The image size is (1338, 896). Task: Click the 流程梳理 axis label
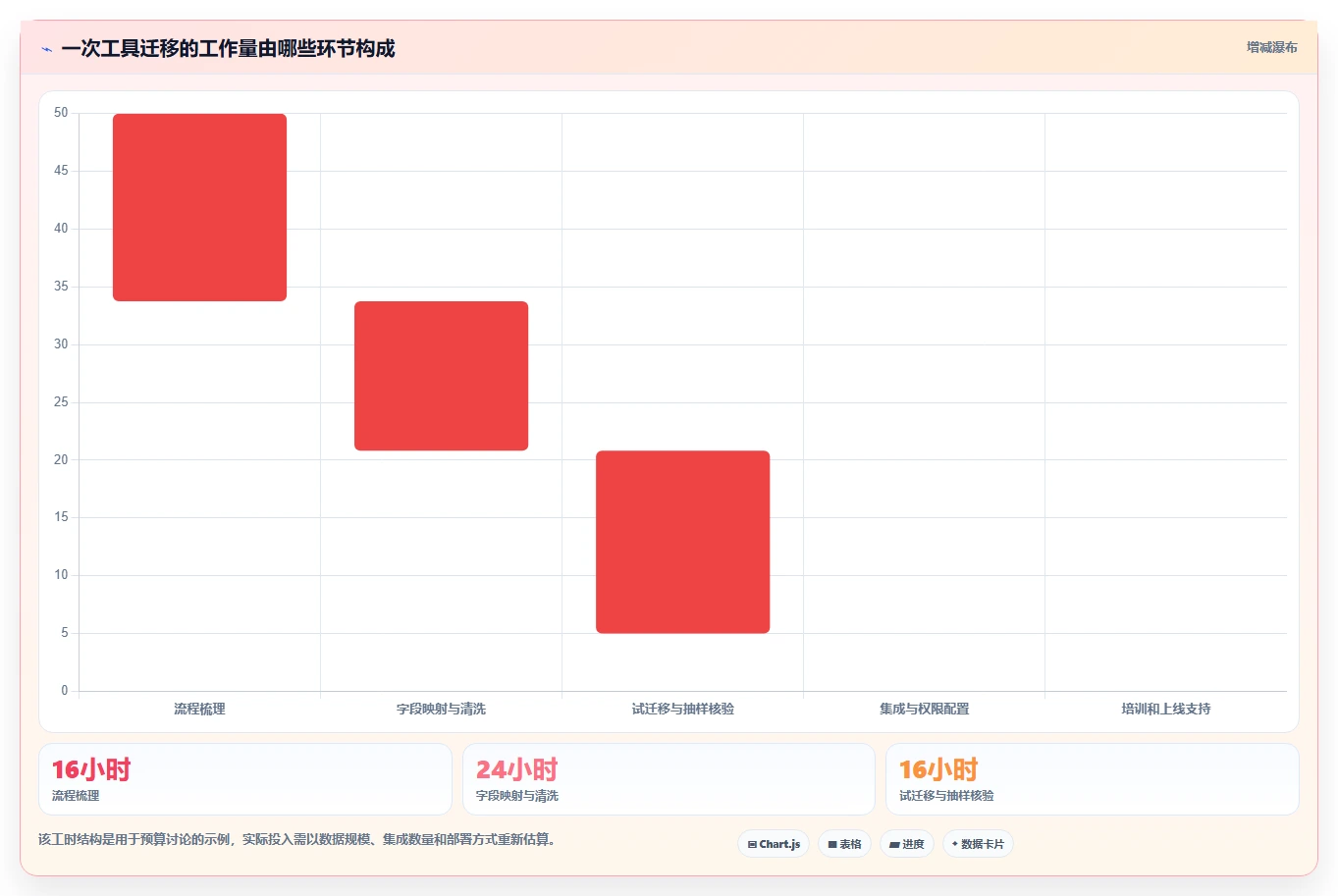(199, 709)
